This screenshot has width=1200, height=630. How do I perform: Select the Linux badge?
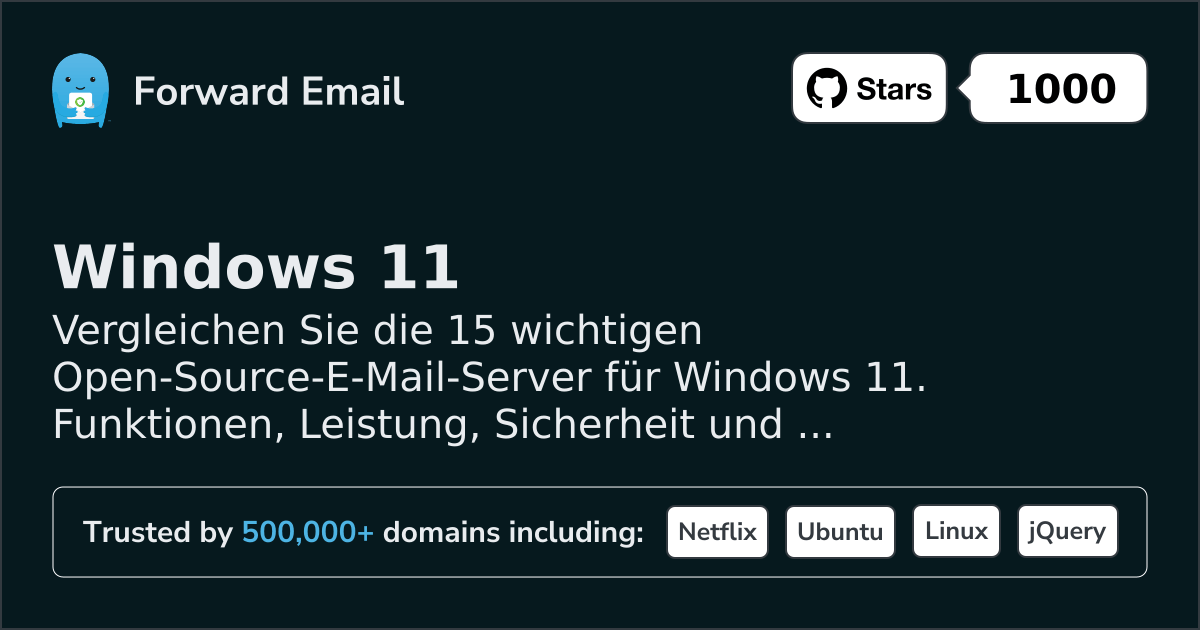(956, 532)
